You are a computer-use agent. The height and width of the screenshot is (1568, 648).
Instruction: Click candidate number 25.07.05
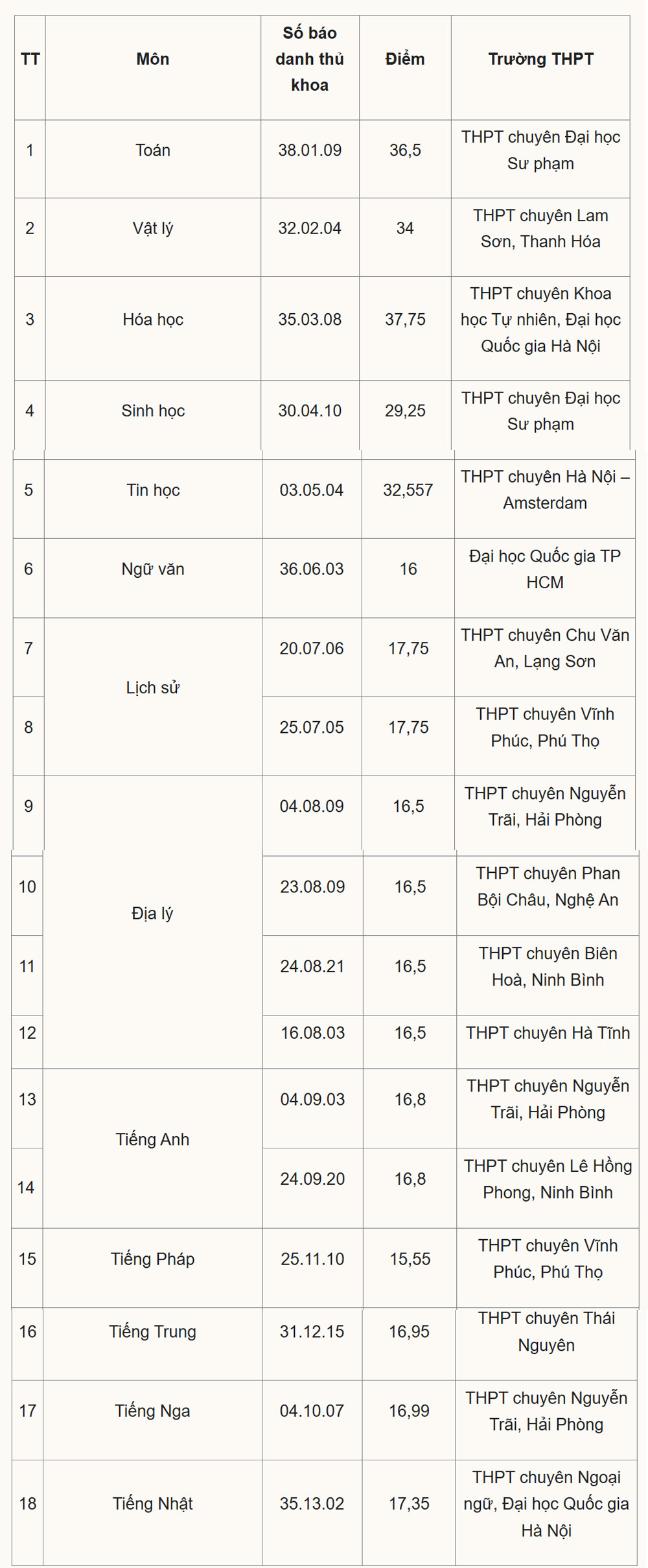(312, 728)
